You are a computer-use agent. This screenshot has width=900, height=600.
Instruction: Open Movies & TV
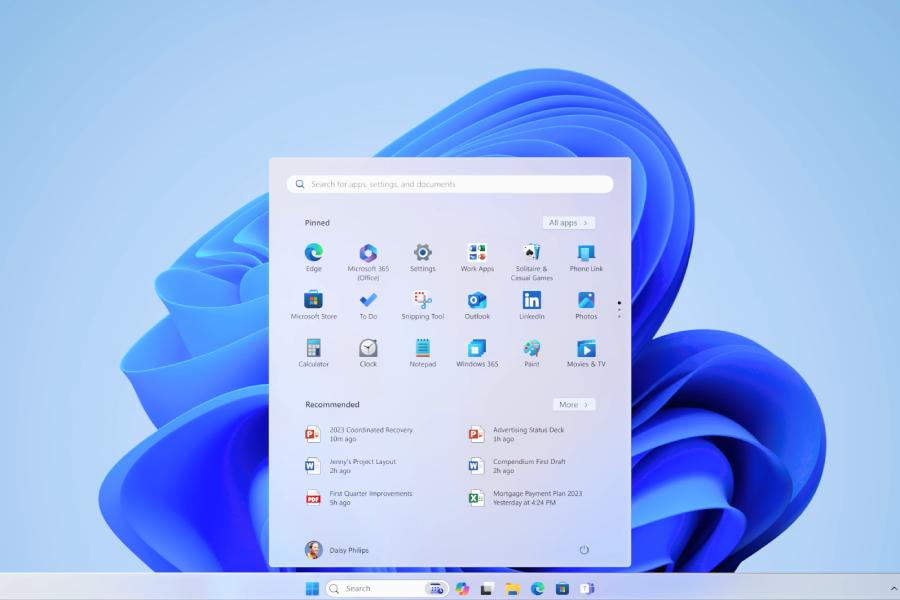[x=586, y=352]
